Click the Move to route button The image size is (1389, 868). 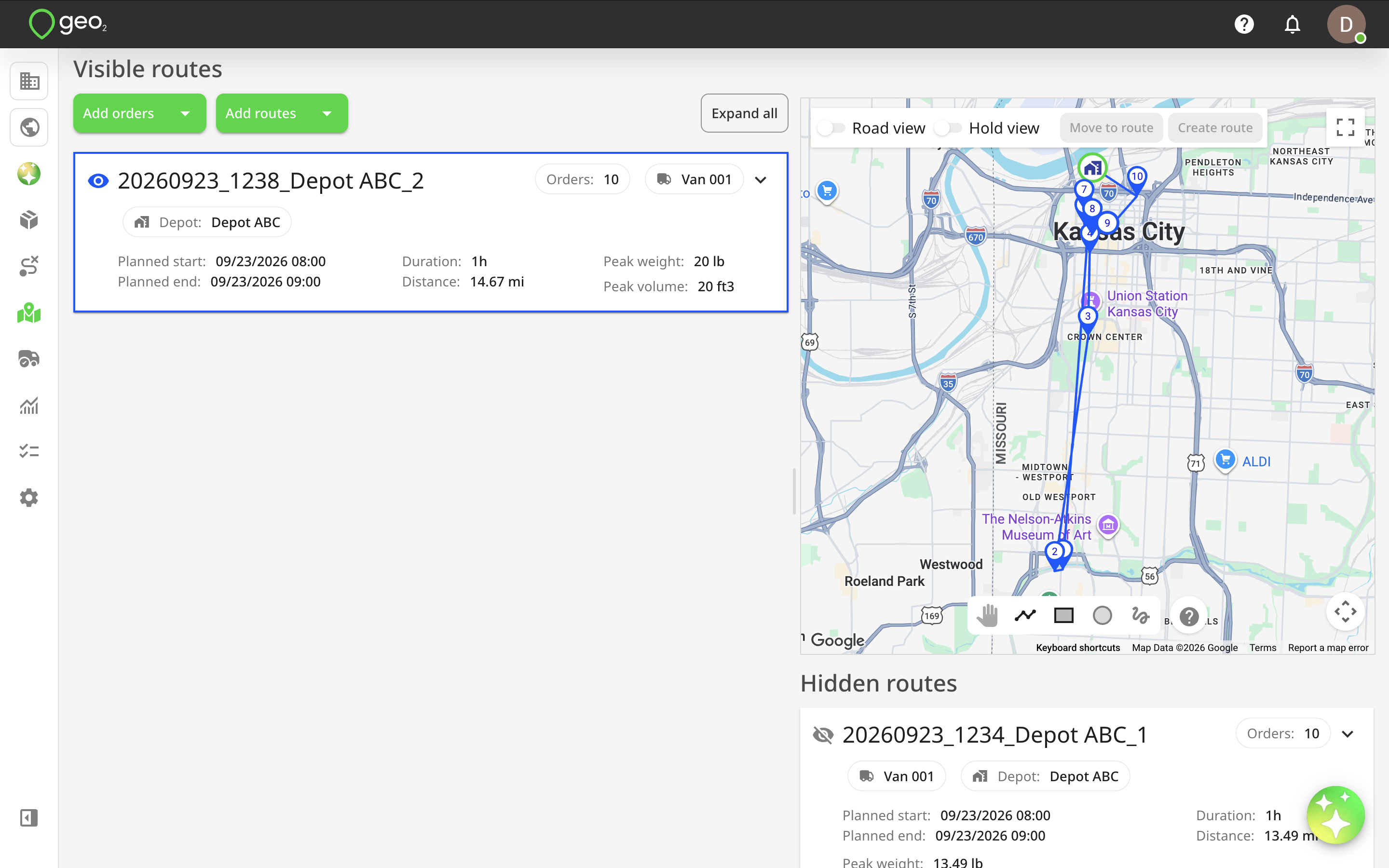click(x=1111, y=128)
